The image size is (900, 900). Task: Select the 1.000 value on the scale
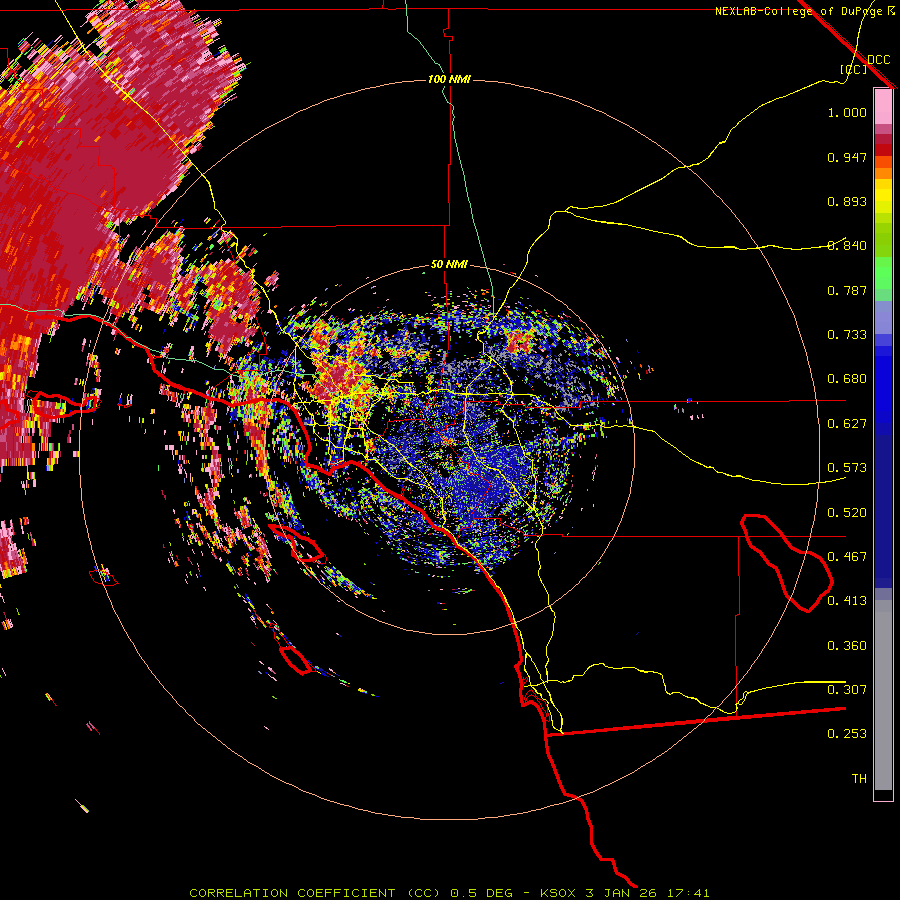point(847,112)
